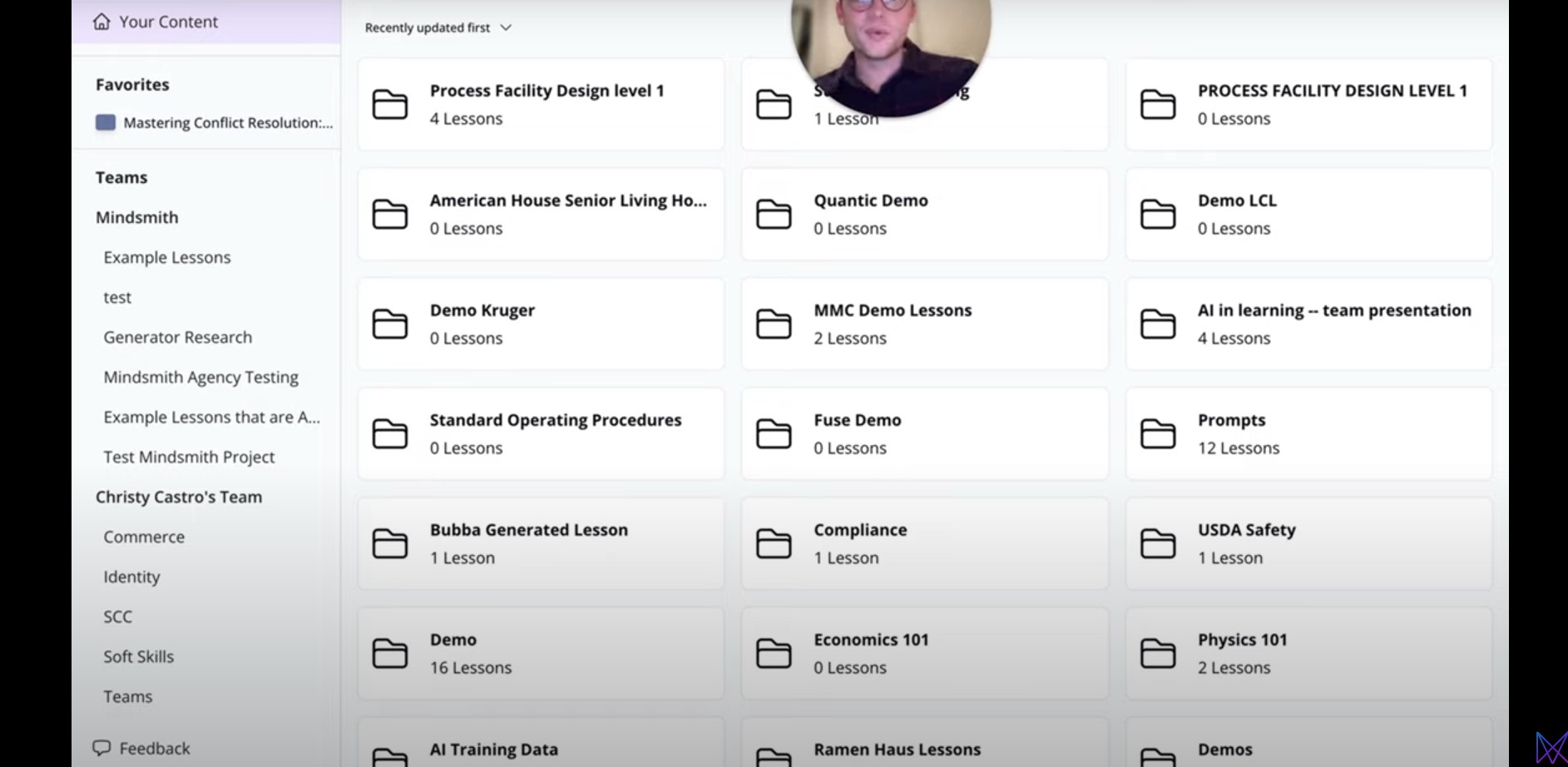Viewport: 1568px width, 767px height.
Task: Open the Standard Operating Procedures folder
Action: point(541,433)
